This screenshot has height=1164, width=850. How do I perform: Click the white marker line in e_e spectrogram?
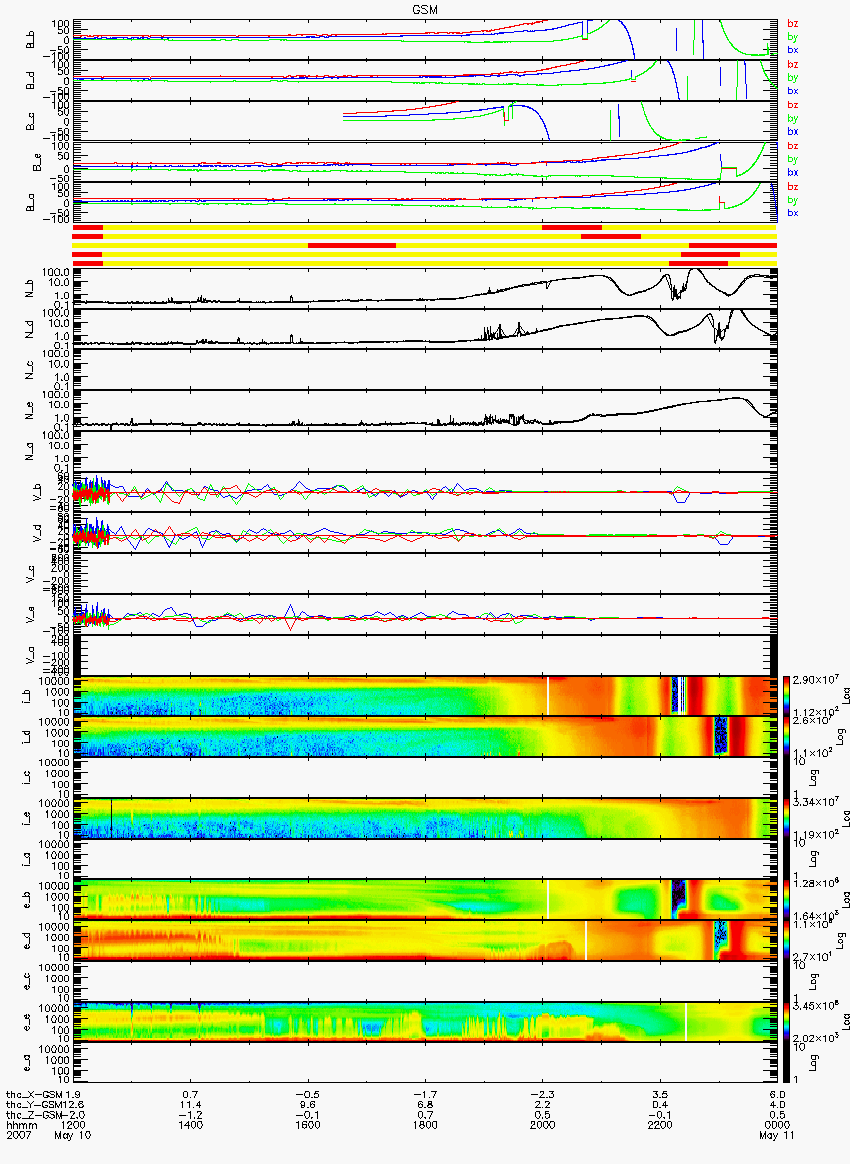[686, 1022]
